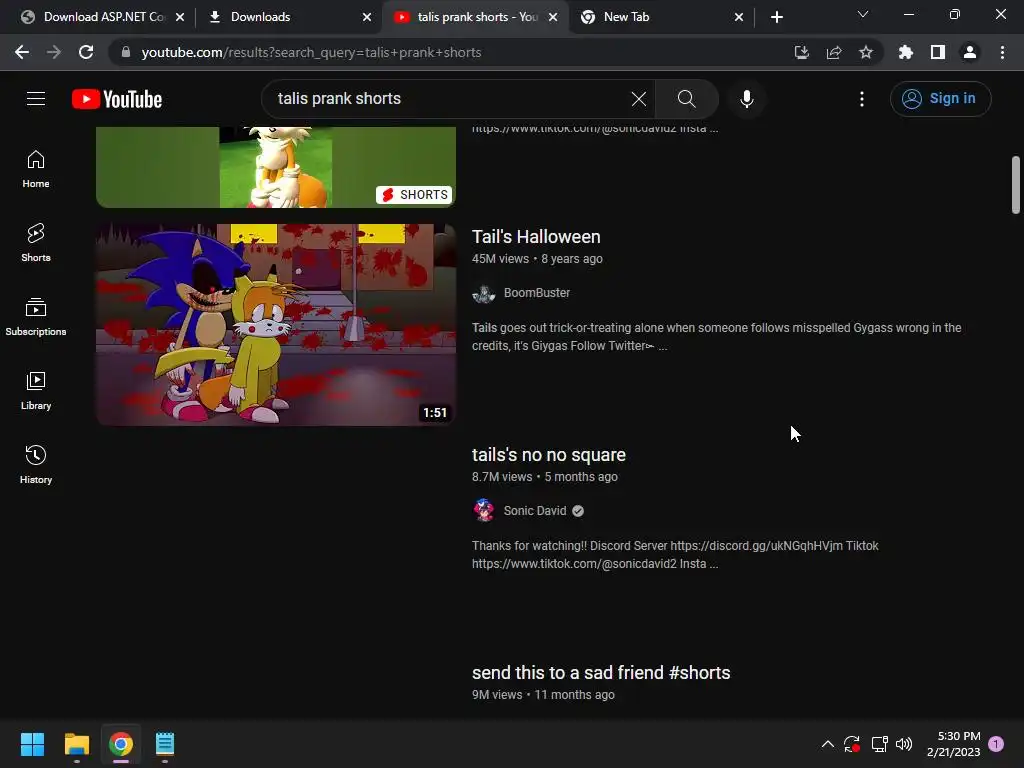Switch to Download ASP.NET Core tab

click(x=102, y=17)
